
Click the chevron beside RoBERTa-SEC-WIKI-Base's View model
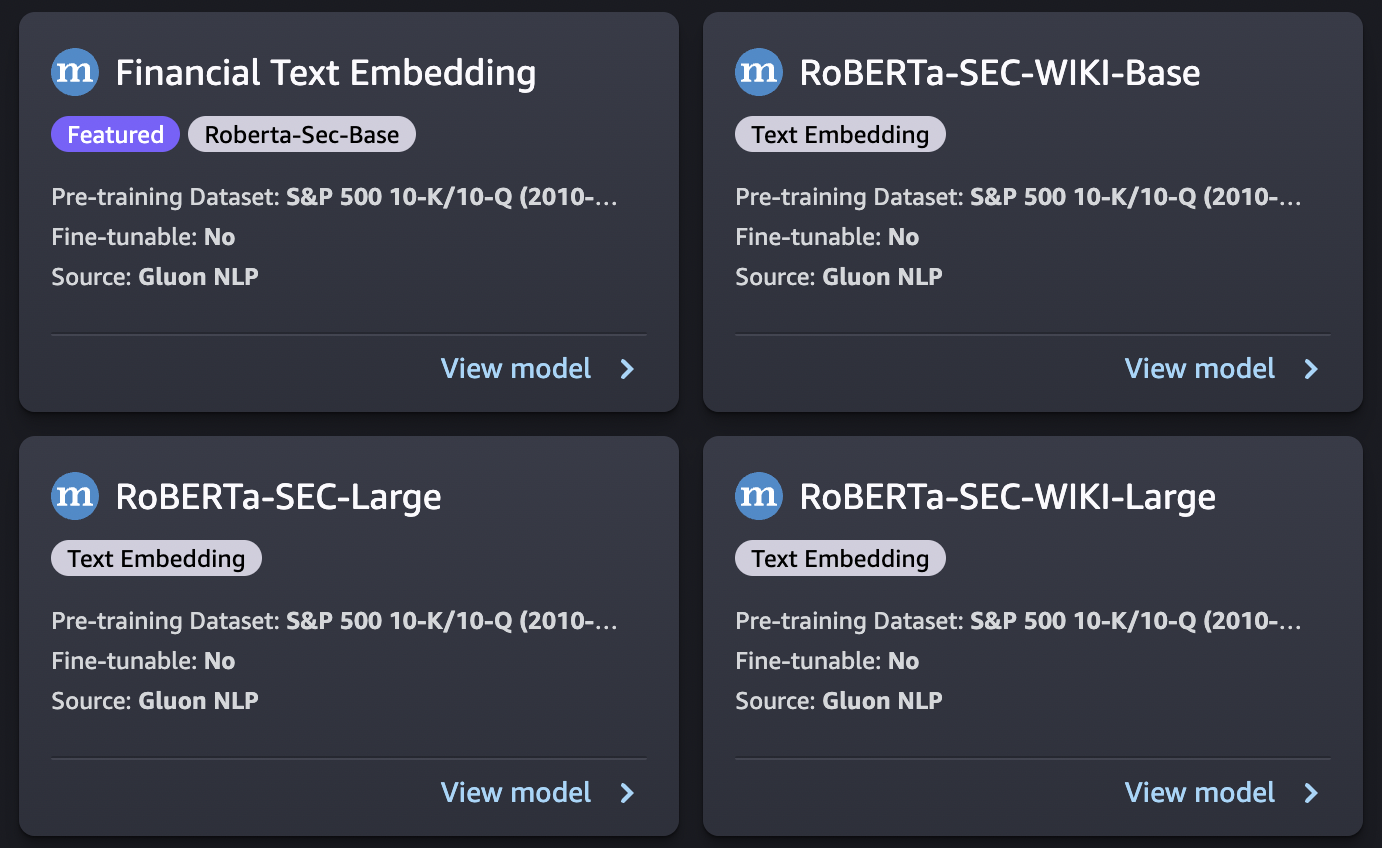pyautogui.click(x=1310, y=369)
